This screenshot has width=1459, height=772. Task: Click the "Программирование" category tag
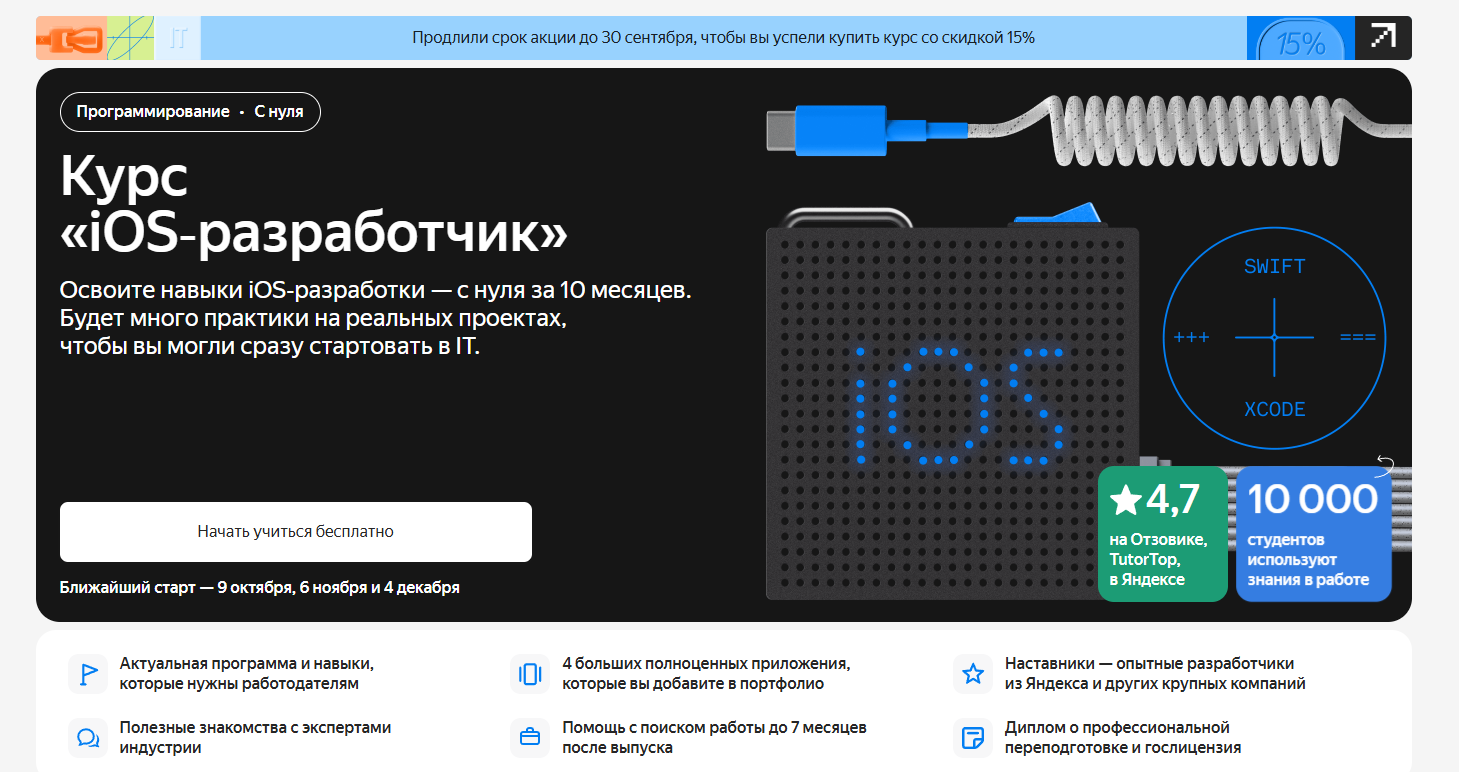153,112
